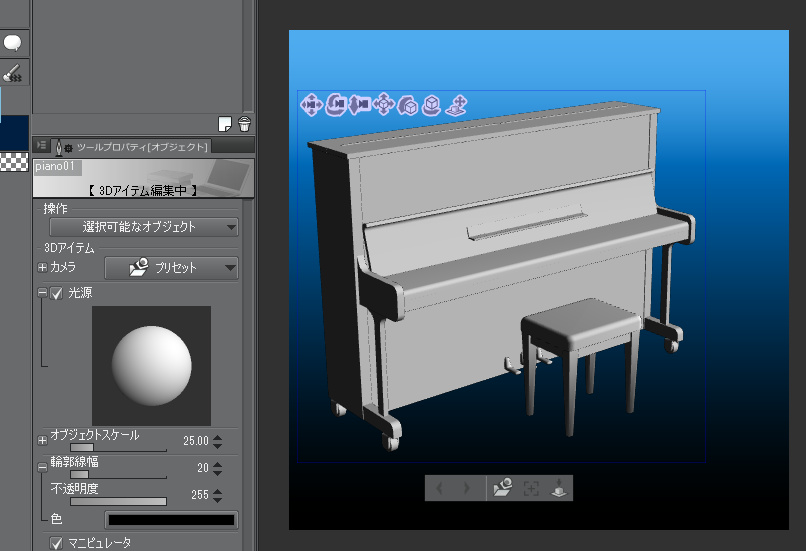Screen dimensions: 806x551
Task: Click the camera forward-back manipulator icon
Action: coord(359,104)
